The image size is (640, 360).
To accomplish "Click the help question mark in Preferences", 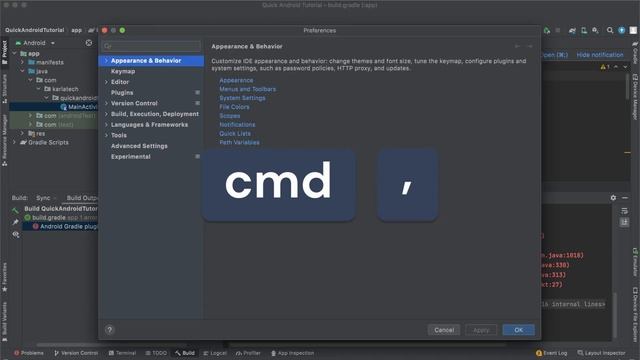I will pyautogui.click(x=109, y=330).
